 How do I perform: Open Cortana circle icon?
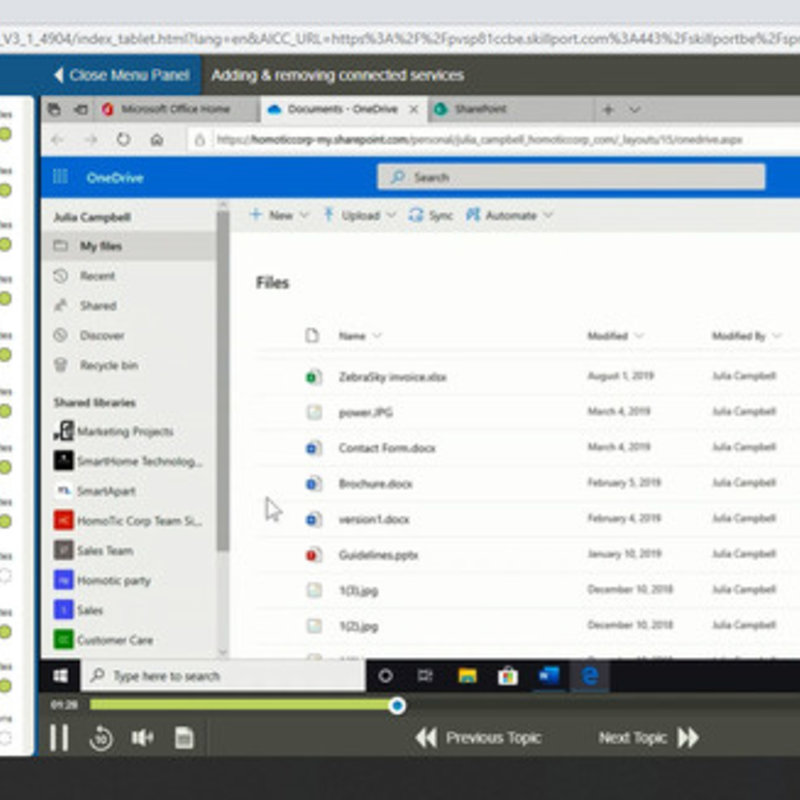click(x=385, y=676)
